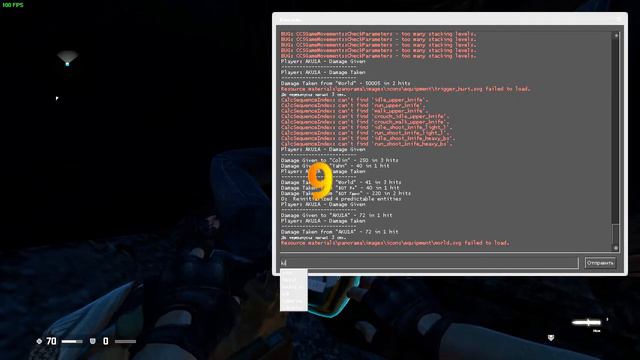Viewport: 640px width, 360px height.
Task: Click the armor bar next to 0
Action: point(125,341)
